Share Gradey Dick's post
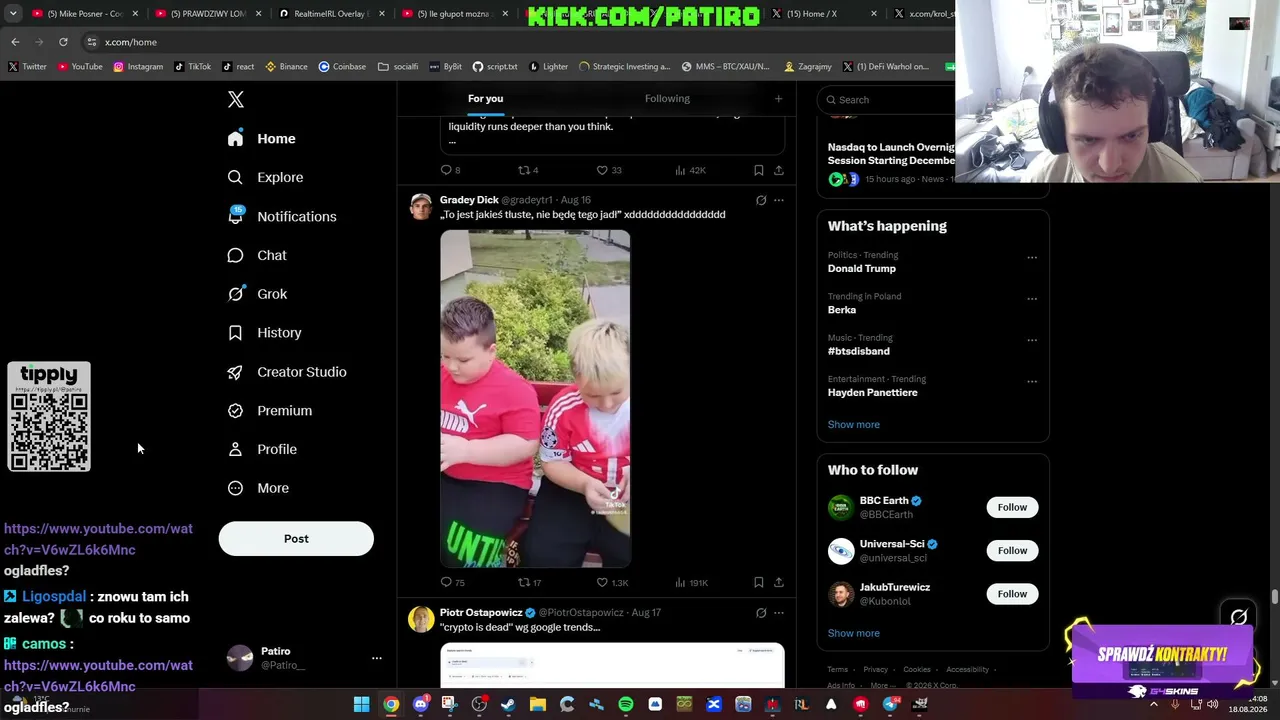Screen dimensions: 1280x720 tap(779, 582)
